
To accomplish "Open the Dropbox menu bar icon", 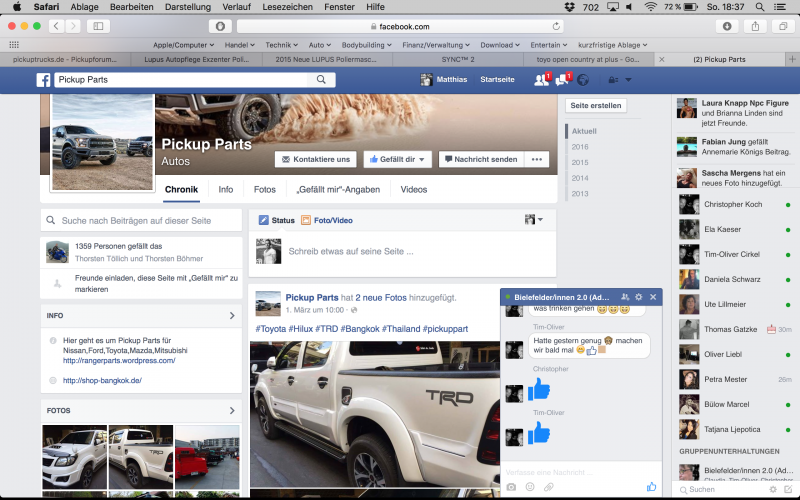I will point(570,7).
